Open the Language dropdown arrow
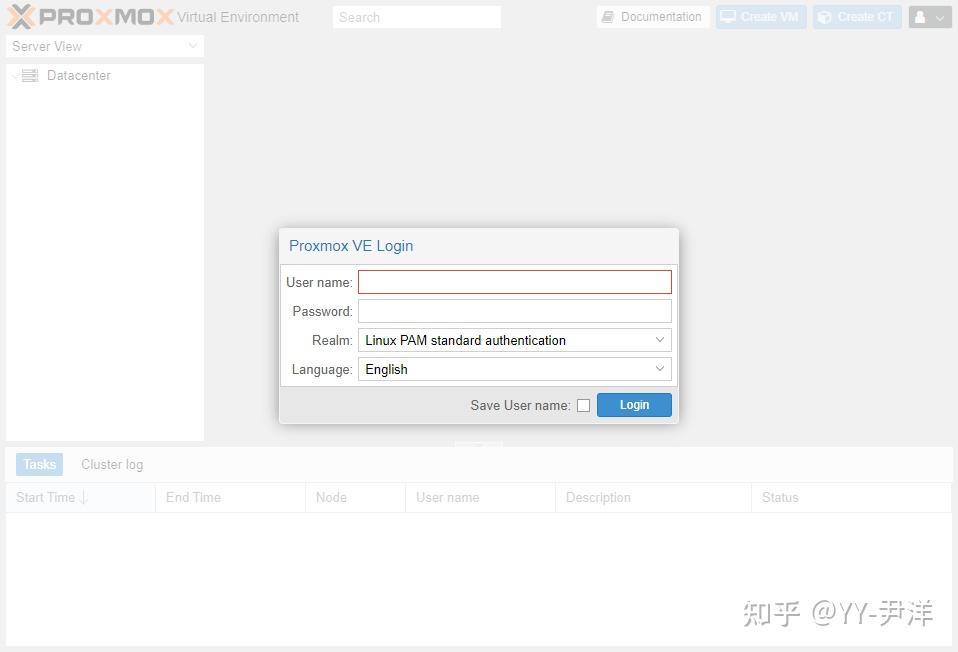 [x=660, y=368]
